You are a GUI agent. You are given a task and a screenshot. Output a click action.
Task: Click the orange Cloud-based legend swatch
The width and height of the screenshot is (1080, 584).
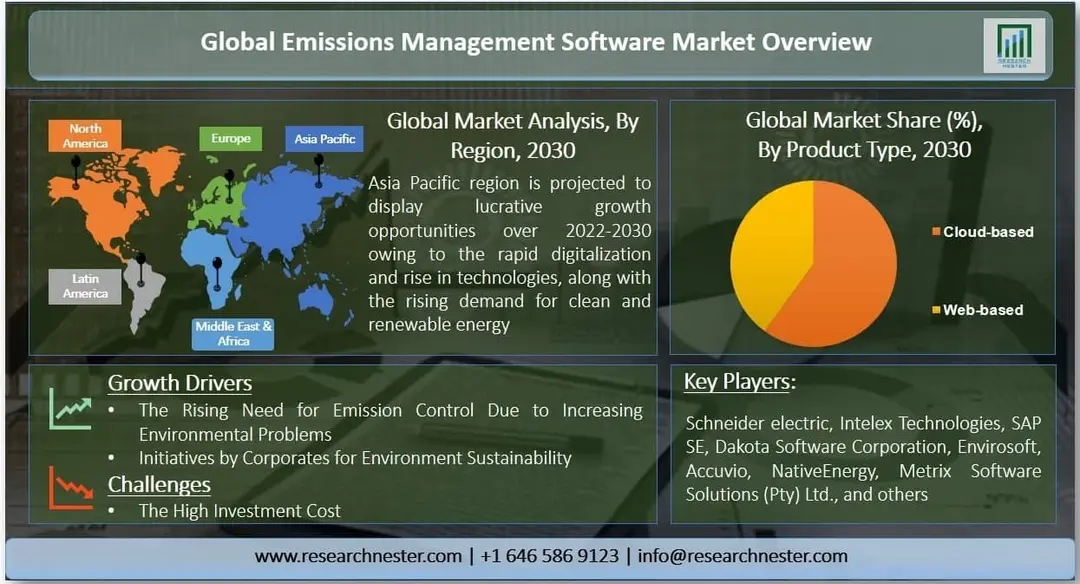click(x=936, y=231)
